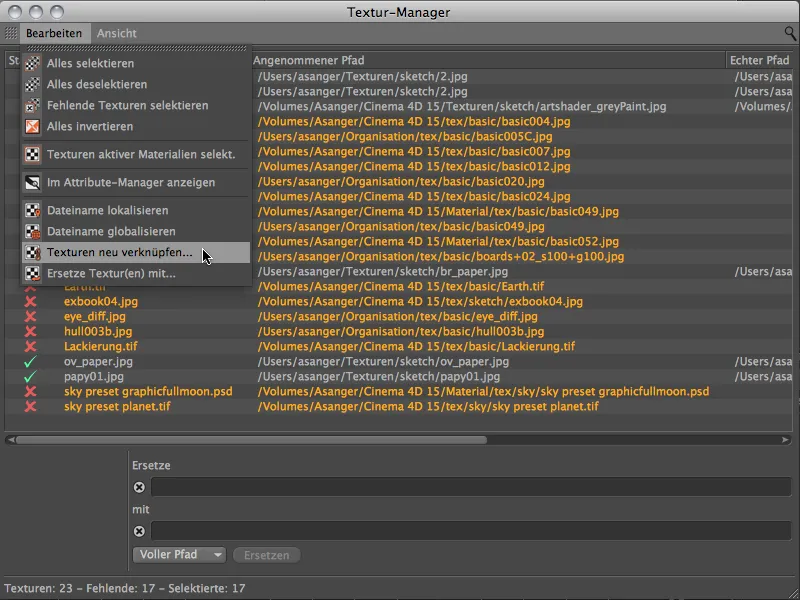This screenshot has height=600, width=800.
Task: Open search with the magnifier icon
Action: click(790, 34)
